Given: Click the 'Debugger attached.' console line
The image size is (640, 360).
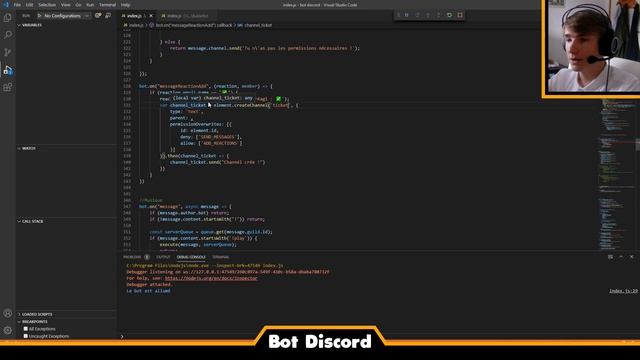Looking at the screenshot, I should point(149,284).
